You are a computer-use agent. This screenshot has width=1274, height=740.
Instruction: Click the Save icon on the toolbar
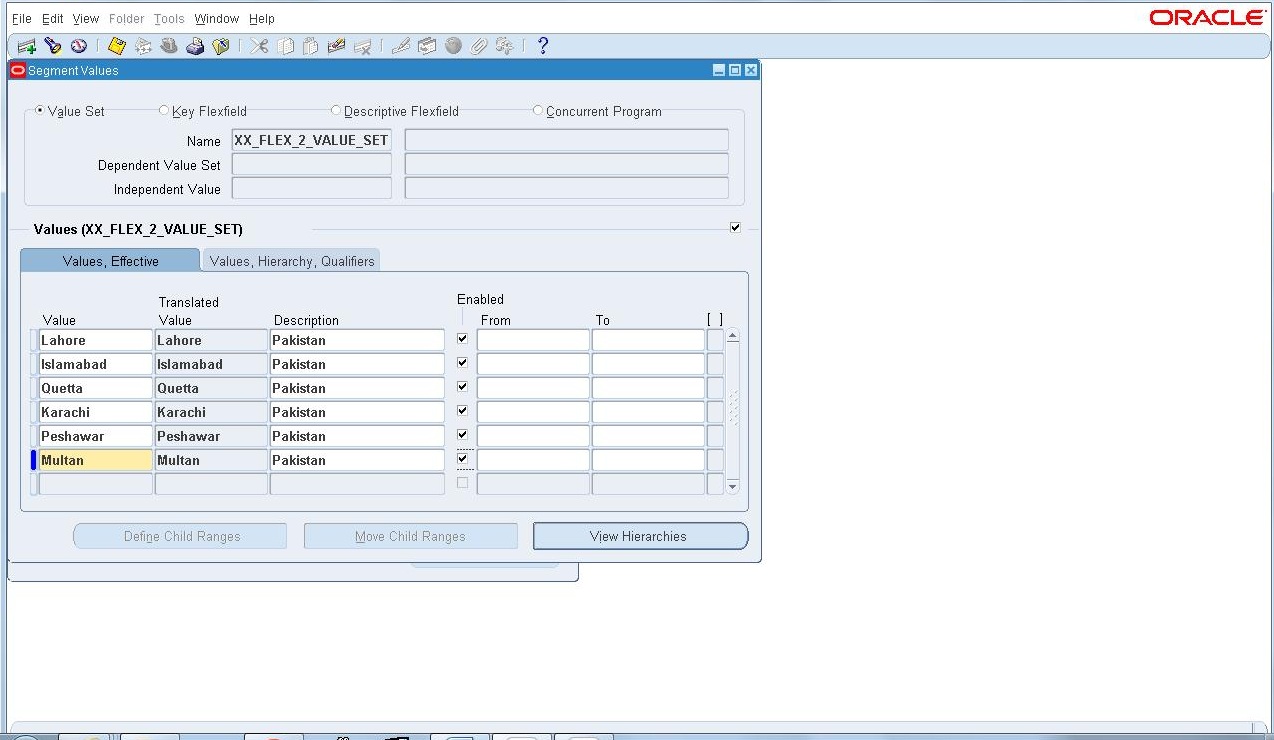[116, 45]
